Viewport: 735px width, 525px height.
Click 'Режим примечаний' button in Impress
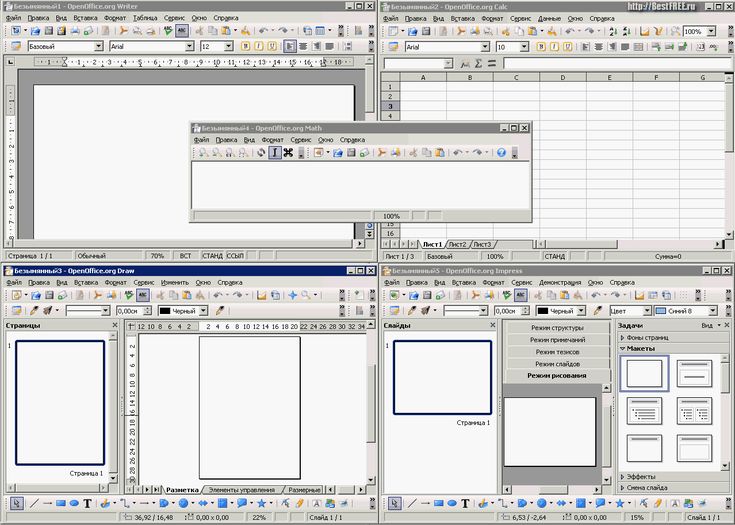click(557, 339)
